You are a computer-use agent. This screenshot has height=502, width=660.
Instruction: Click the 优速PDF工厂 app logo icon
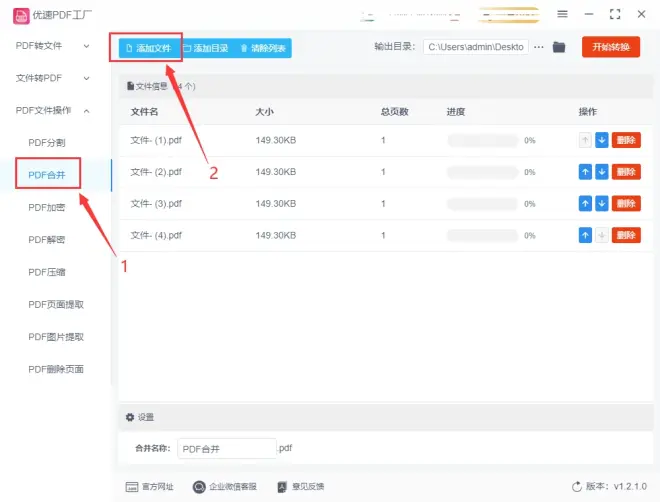click(x=21, y=16)
